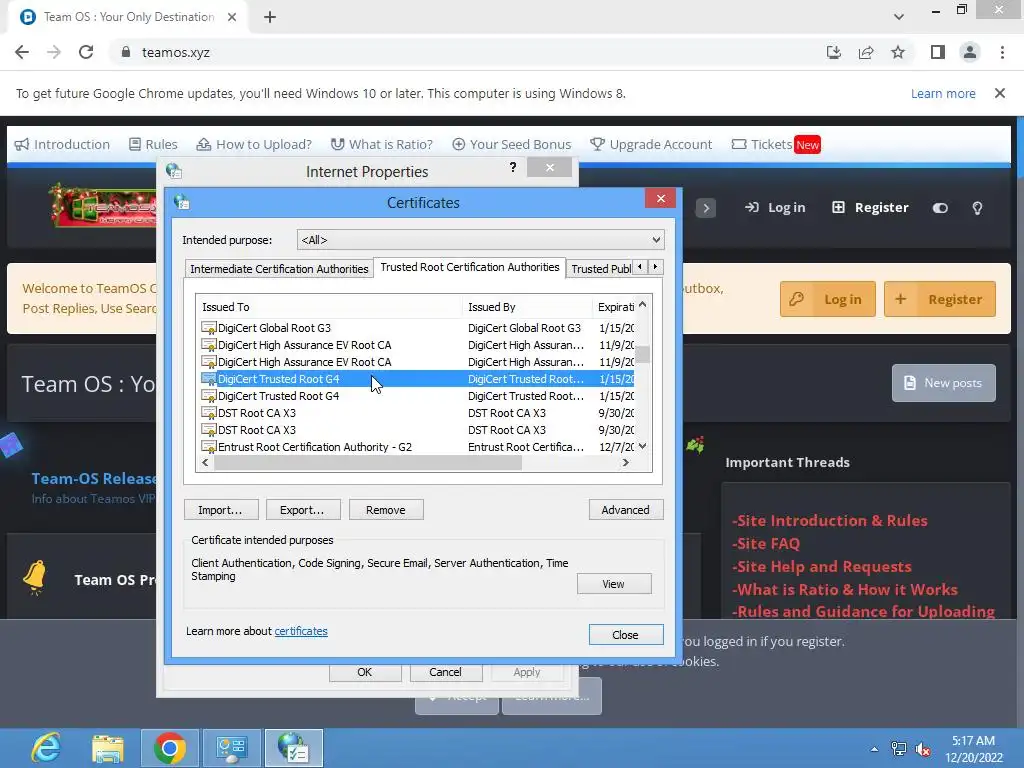Click the yellow Log in button
Screen dimensions: 1024x768
pos(827,299)
